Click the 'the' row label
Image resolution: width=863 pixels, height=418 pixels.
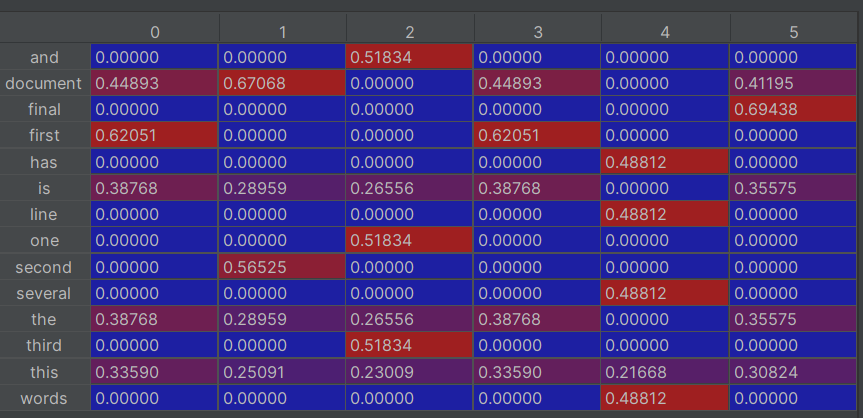tap(45, 319)
